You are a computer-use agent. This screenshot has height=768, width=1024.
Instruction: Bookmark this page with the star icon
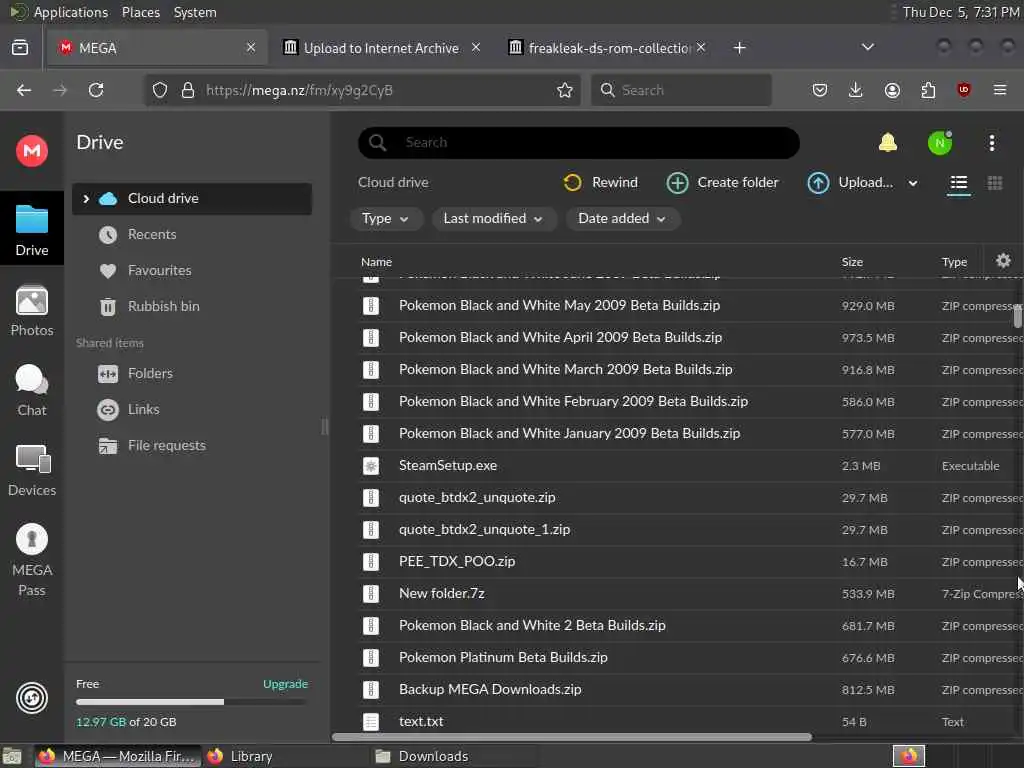pyautogui.click(x=565, y=90)
